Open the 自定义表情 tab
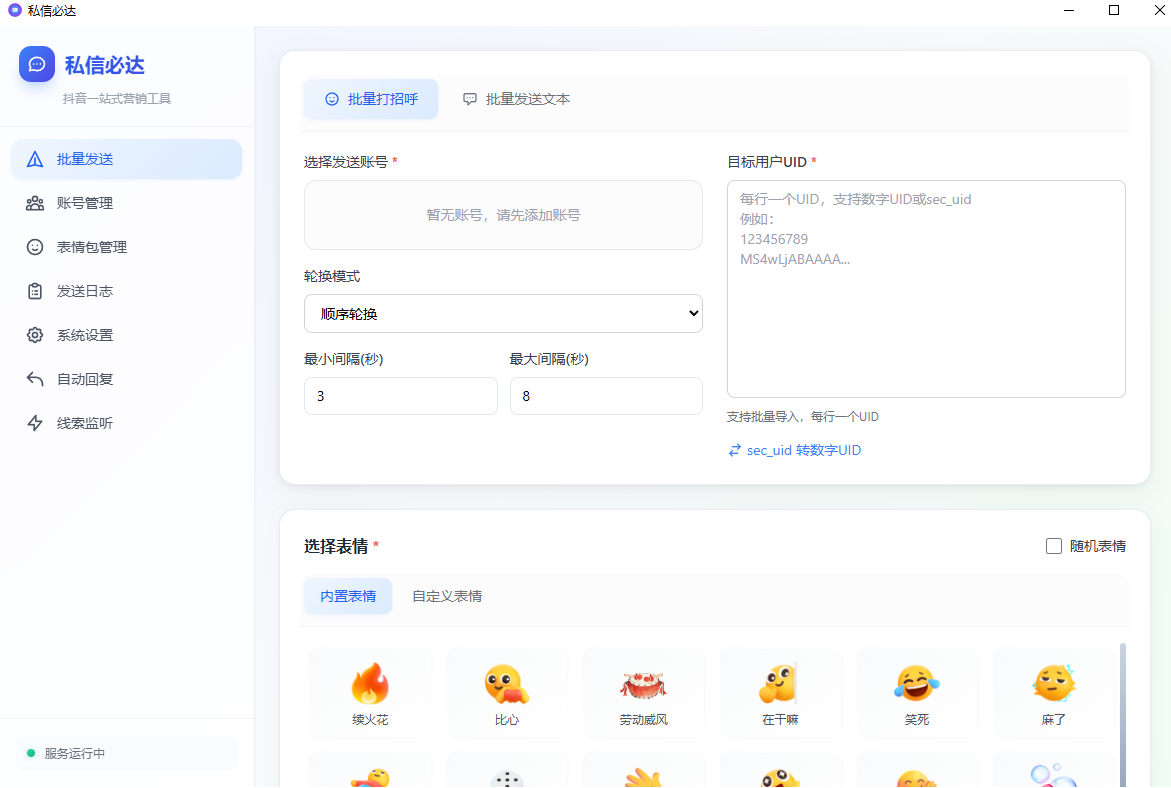The image size is (1171, 788). coord(447,596)
